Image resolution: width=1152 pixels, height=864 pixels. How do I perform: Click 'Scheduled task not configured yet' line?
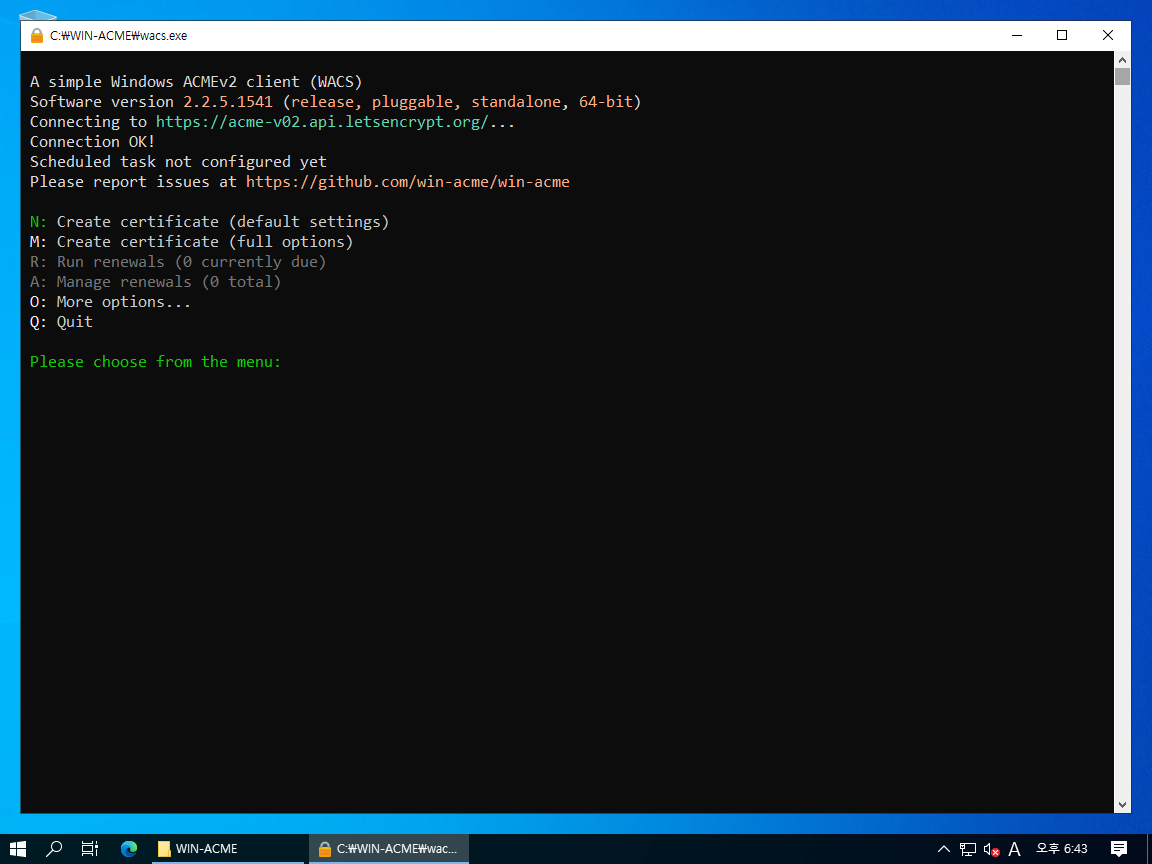178,162
